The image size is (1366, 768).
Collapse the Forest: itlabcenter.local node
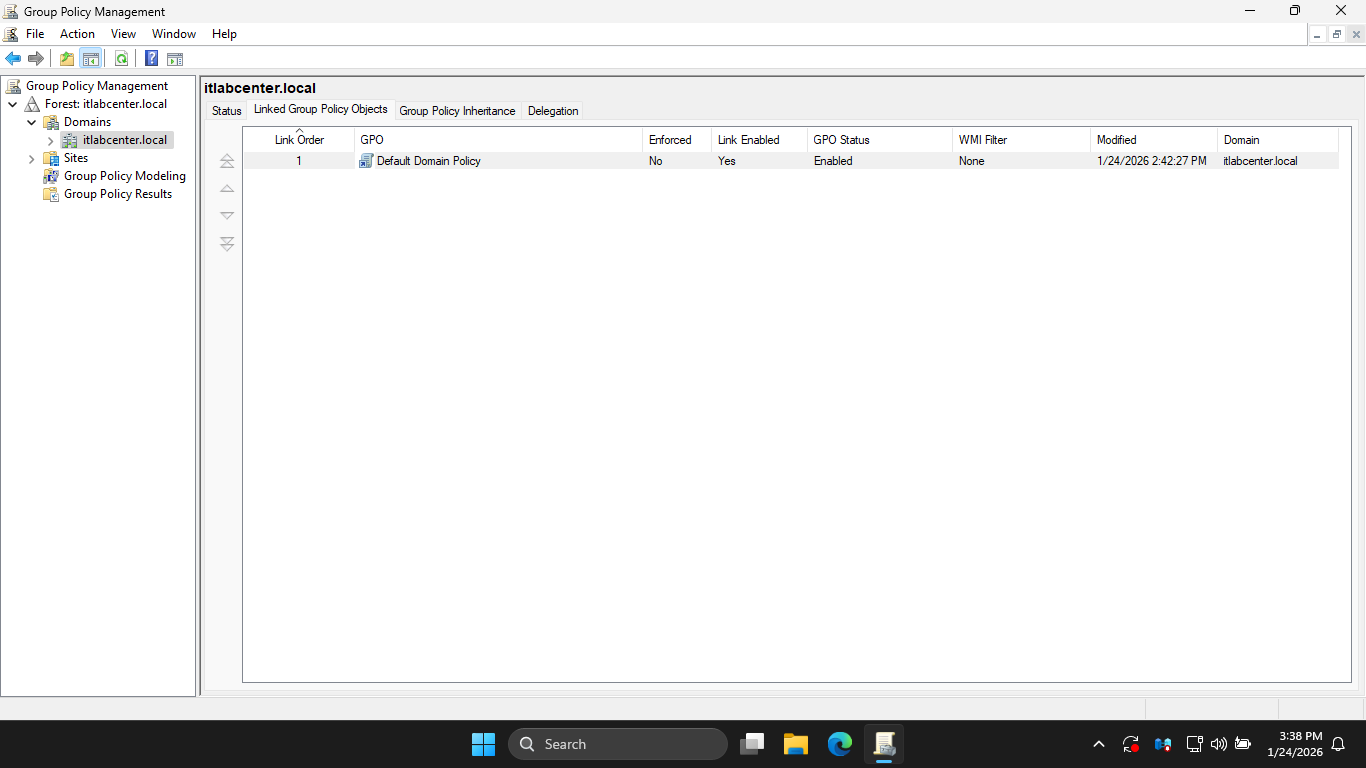(x=13, y=105)
